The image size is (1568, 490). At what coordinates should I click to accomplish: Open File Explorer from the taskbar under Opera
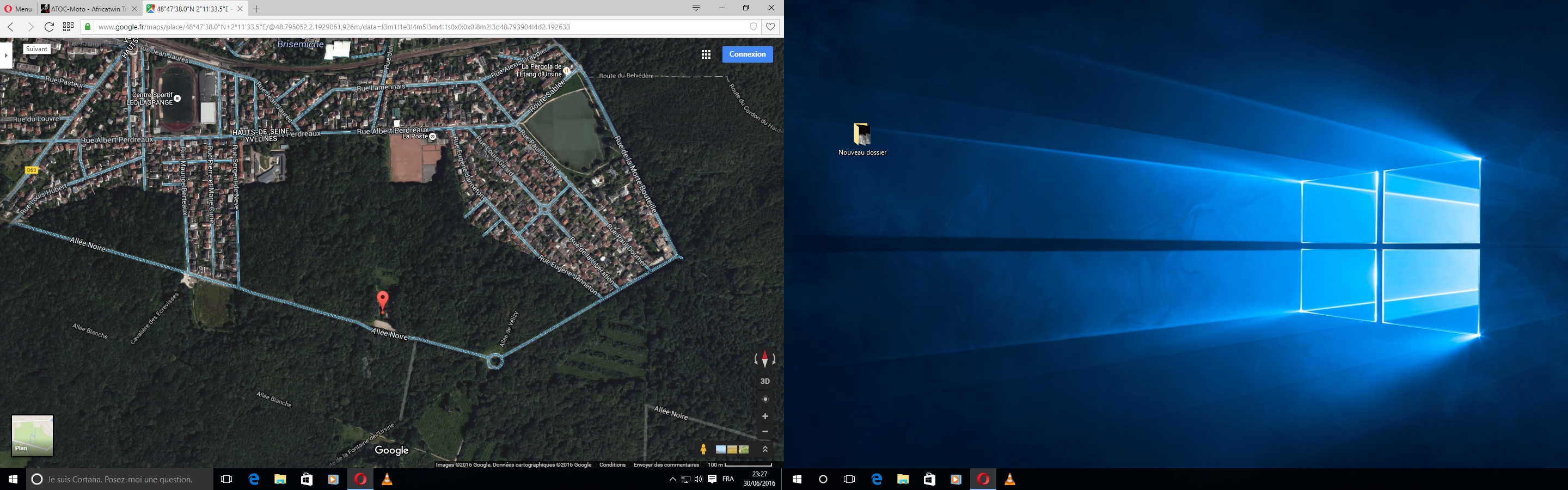tap(280, 479)
